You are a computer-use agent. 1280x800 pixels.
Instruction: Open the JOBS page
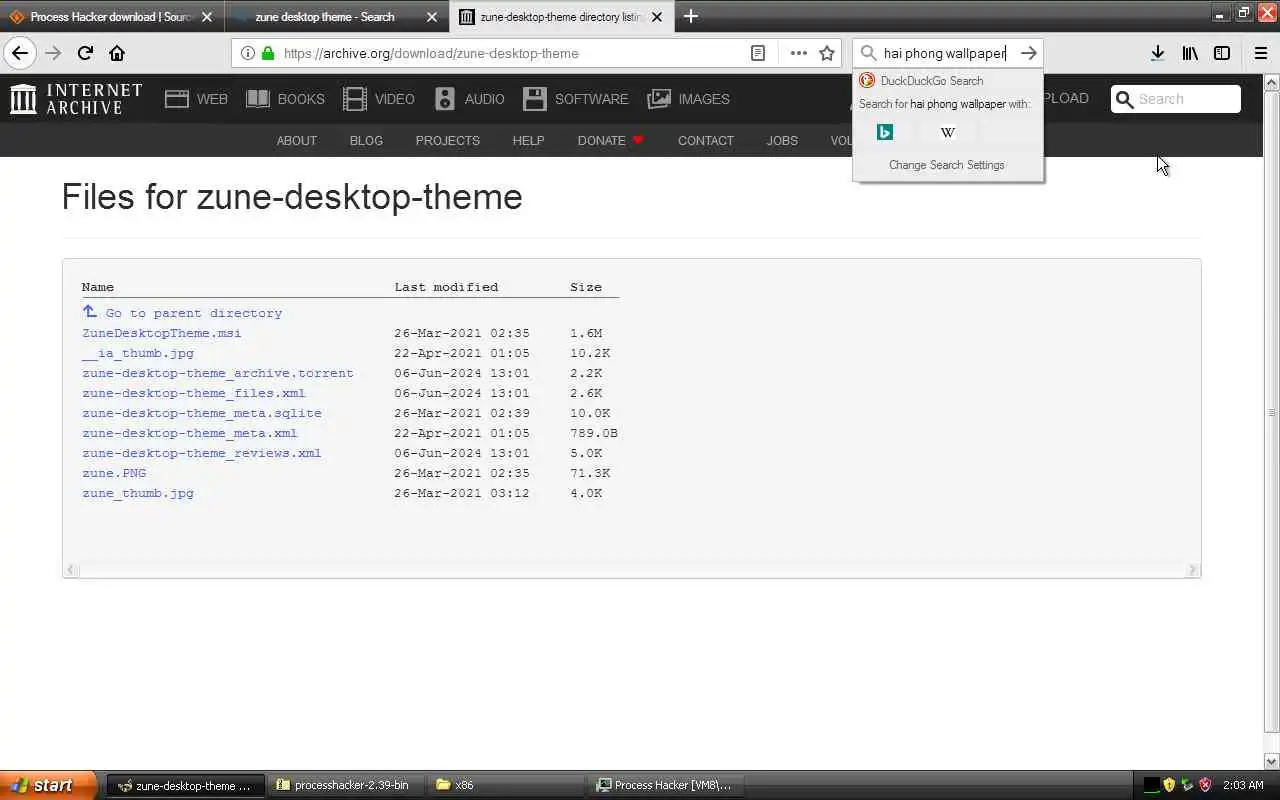pos(782,140)
